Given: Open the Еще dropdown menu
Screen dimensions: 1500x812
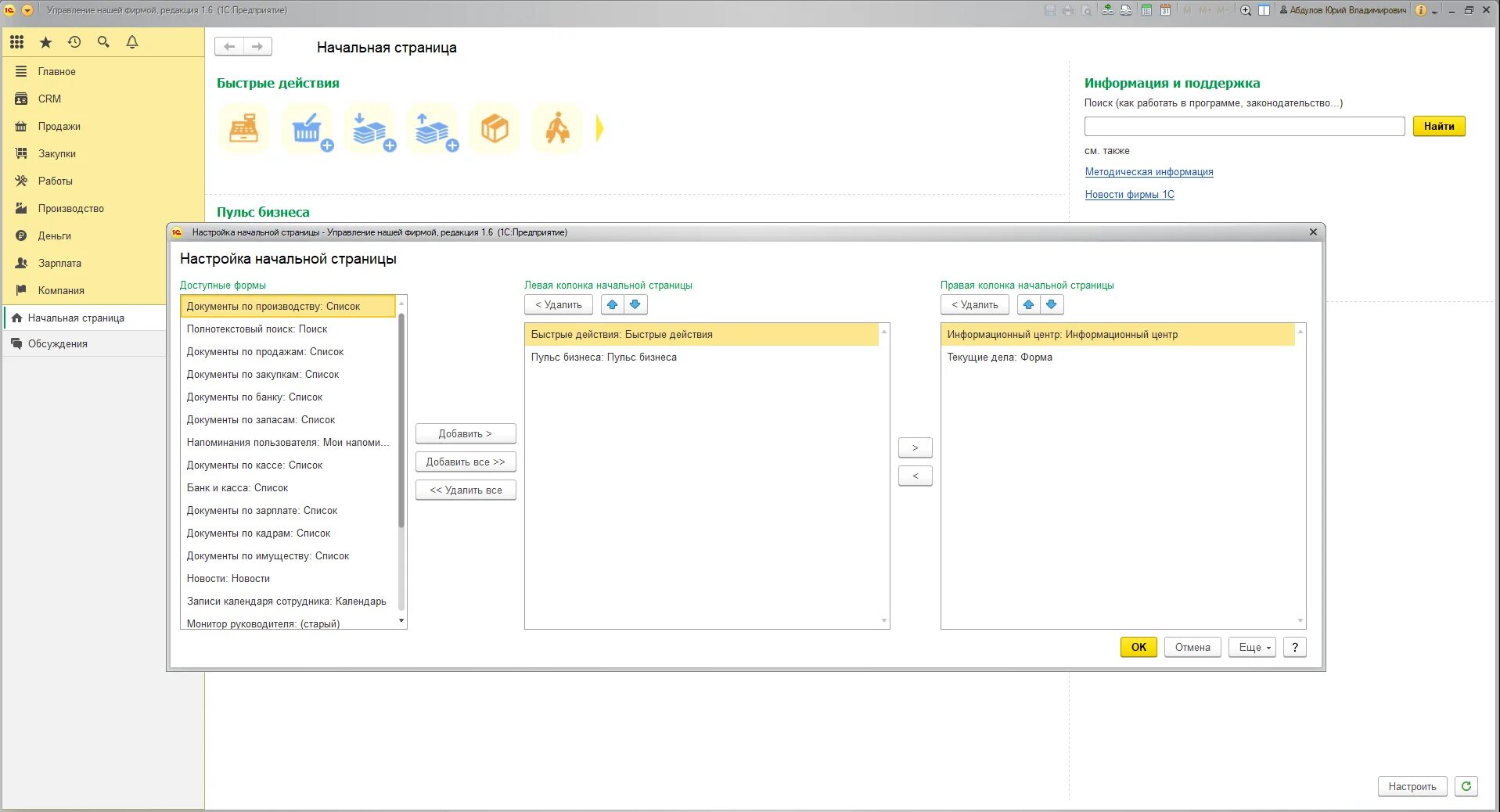Looking at the screenshot, I should point(1253,647).
